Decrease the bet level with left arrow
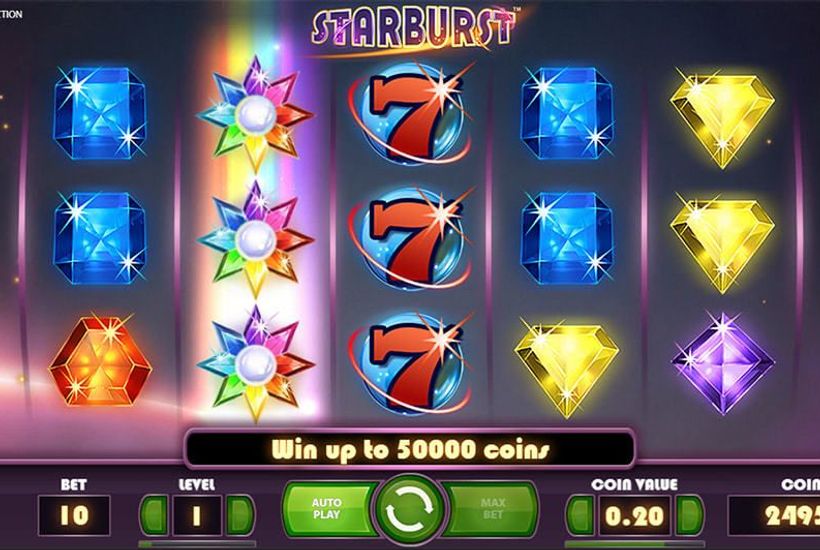The height and width of the screenshot is (550, 820). pos(154,515)
